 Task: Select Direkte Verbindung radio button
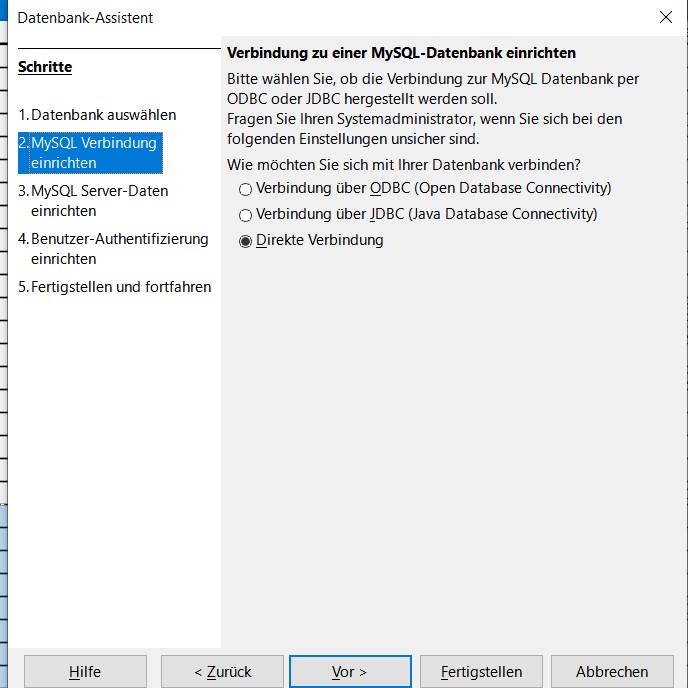point(246,241)
